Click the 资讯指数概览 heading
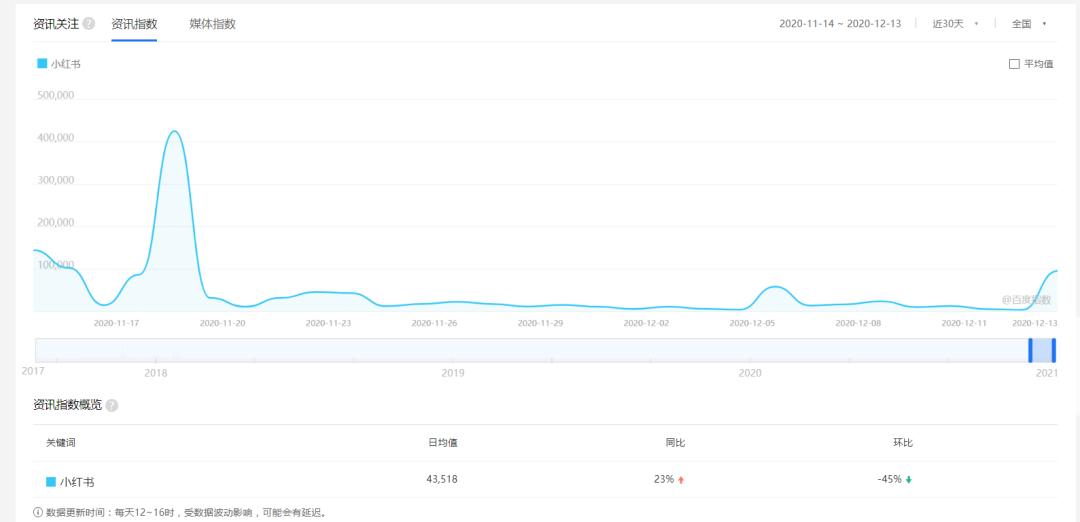Screen dimensions: 1080x522 (x=68, y=405)
